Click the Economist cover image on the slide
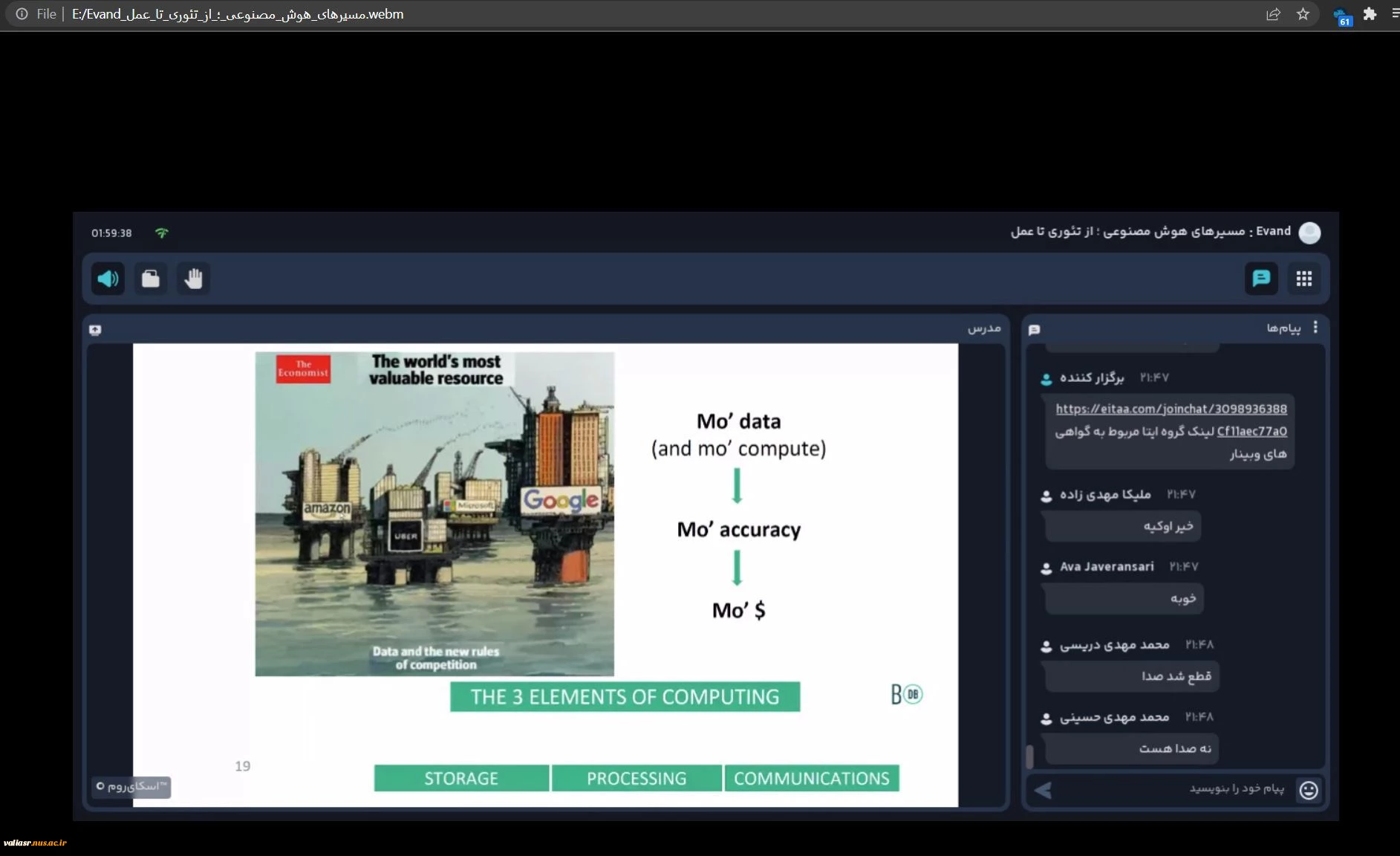The image size is (1400, 856). [x=434, y=514]
